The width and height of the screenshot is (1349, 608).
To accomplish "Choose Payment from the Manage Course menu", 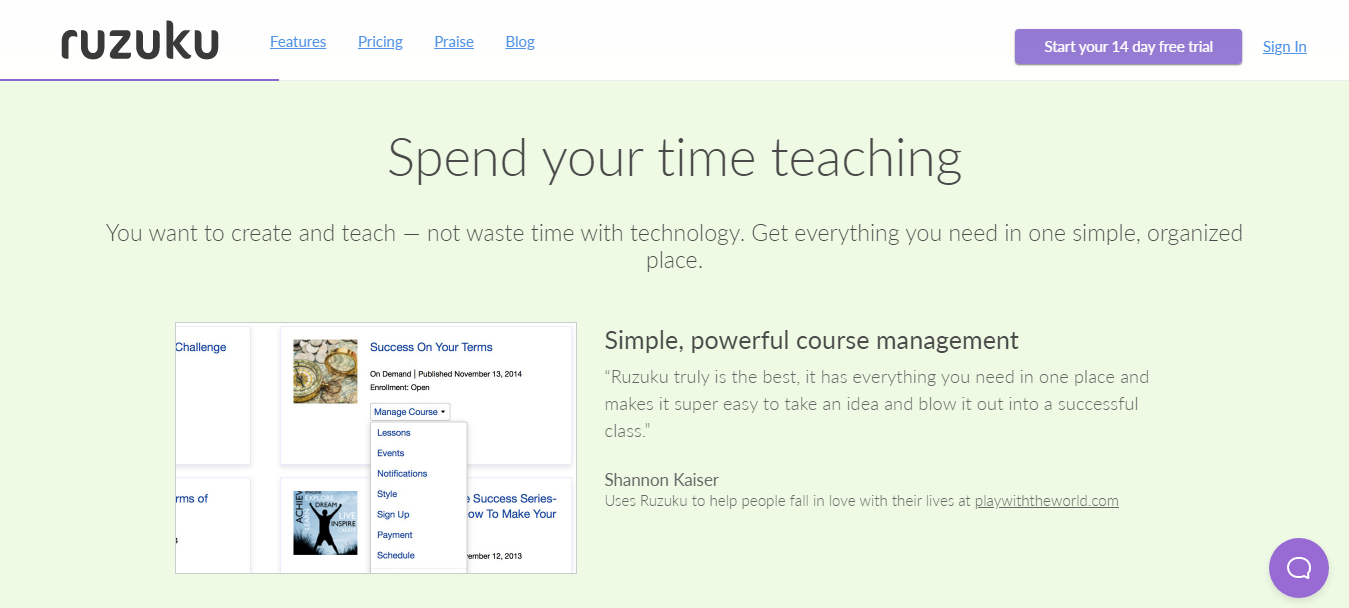I will point(395,535).
